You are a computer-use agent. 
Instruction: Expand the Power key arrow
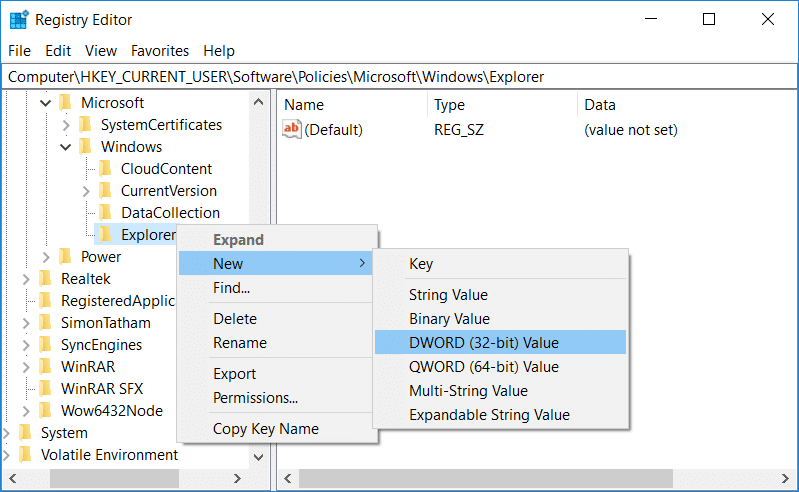pyautogui.click(x=45, y=257)
